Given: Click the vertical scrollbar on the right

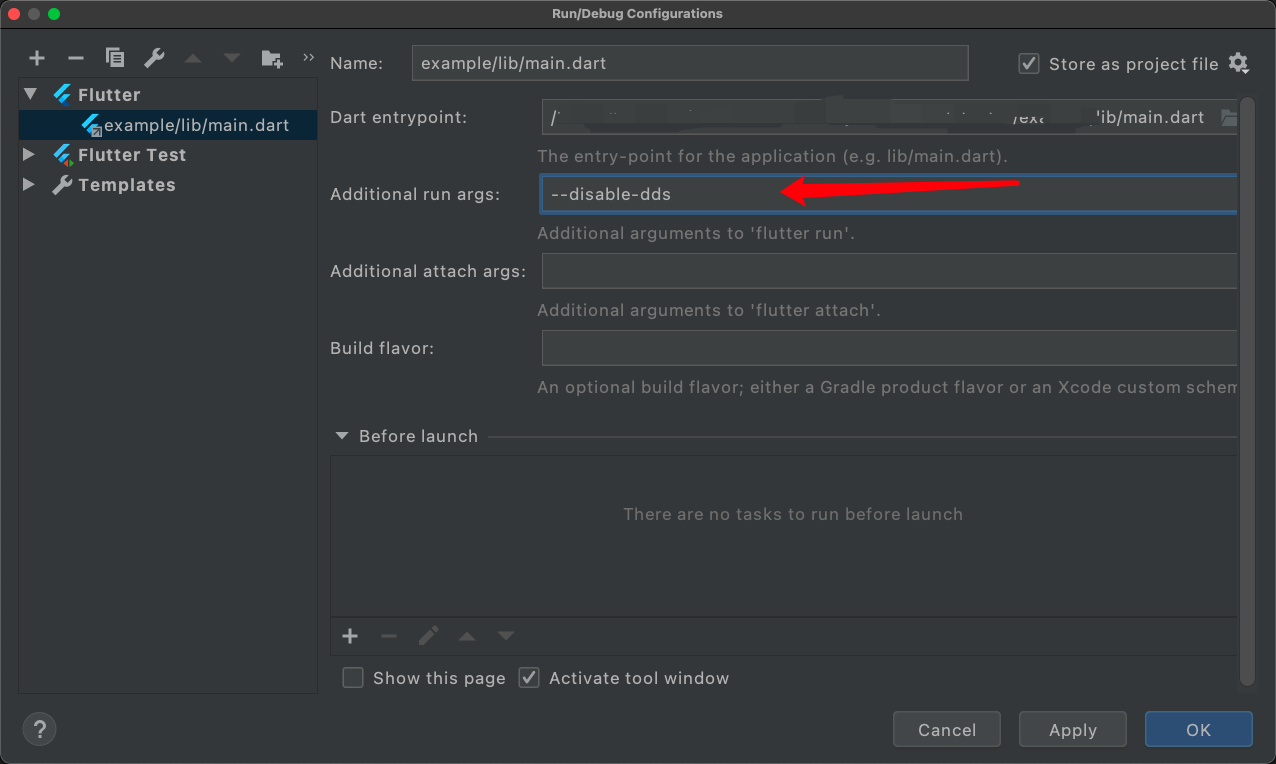Looking at the screenshot, I should pos(1247,390).
